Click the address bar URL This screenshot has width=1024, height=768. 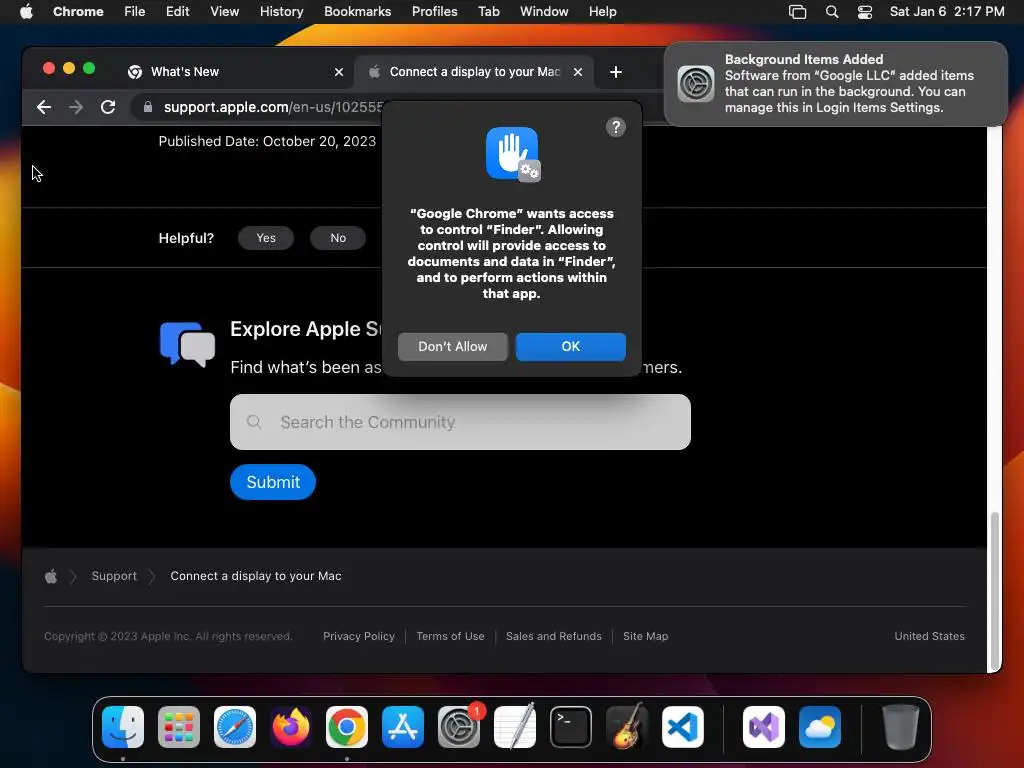click(x=273, y=107)
